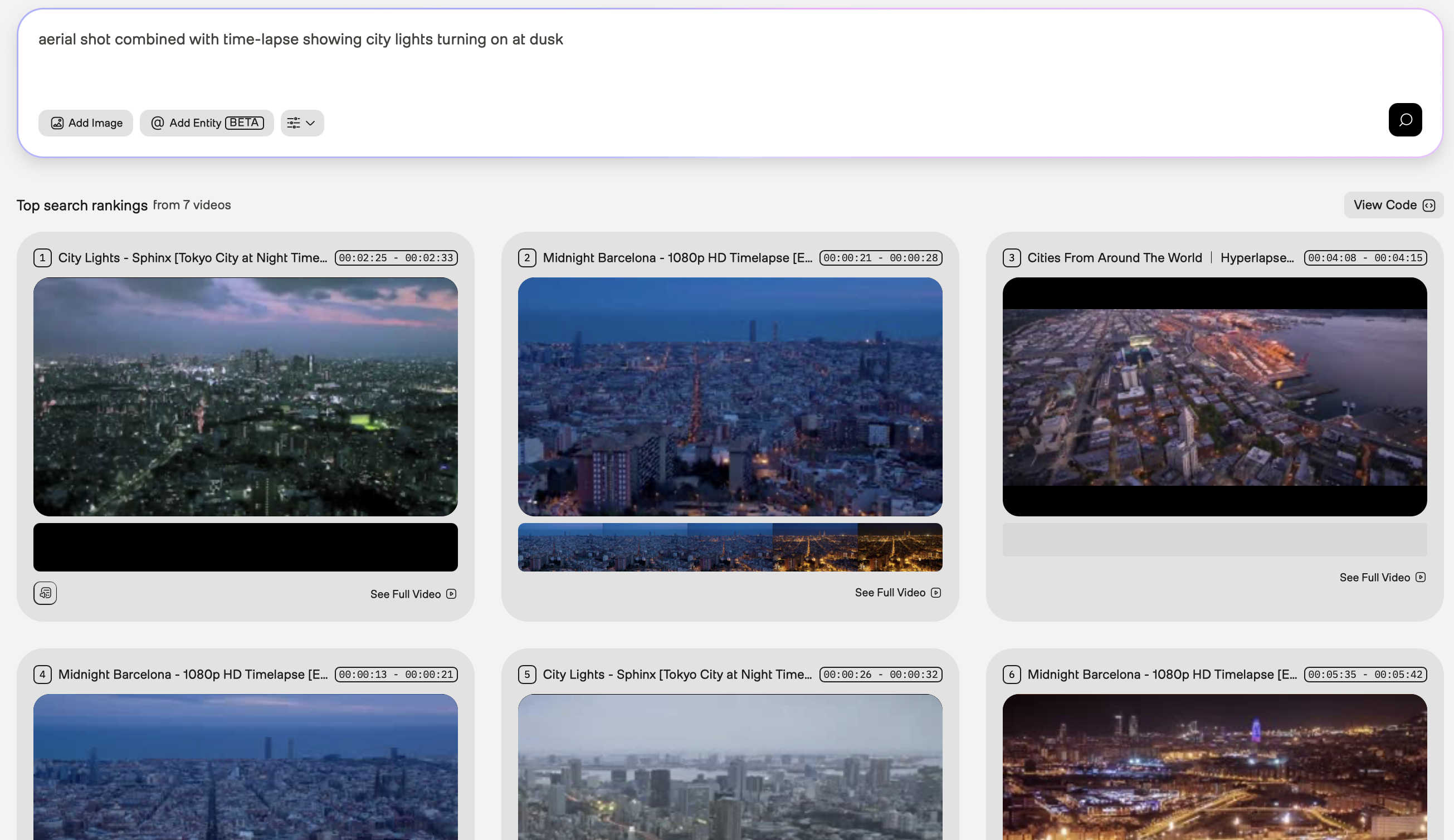Click timestamp 00:02:25 - 00:02:33 badge
This screenshot has height=840, width=1454.
396,258
